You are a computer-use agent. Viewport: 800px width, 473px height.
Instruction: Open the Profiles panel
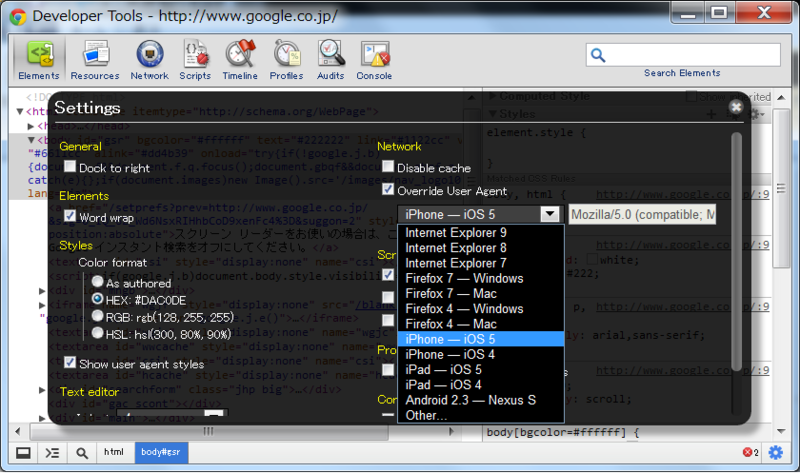click(x=286, y=60)
